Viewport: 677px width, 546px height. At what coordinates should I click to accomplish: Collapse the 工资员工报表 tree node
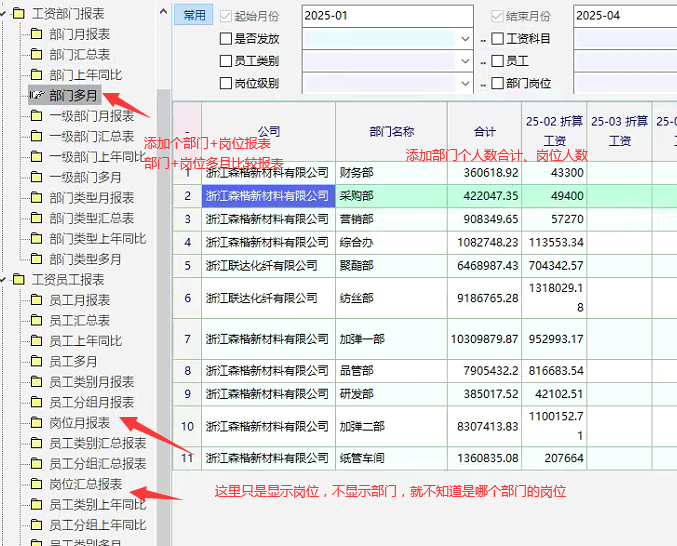click(x=5, y=279)
